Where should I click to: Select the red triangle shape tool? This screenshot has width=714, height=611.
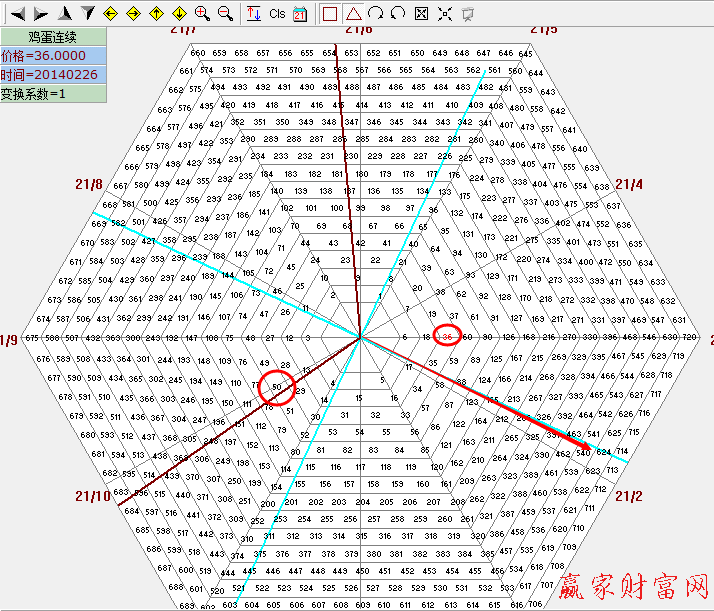[x=353, y=14]
